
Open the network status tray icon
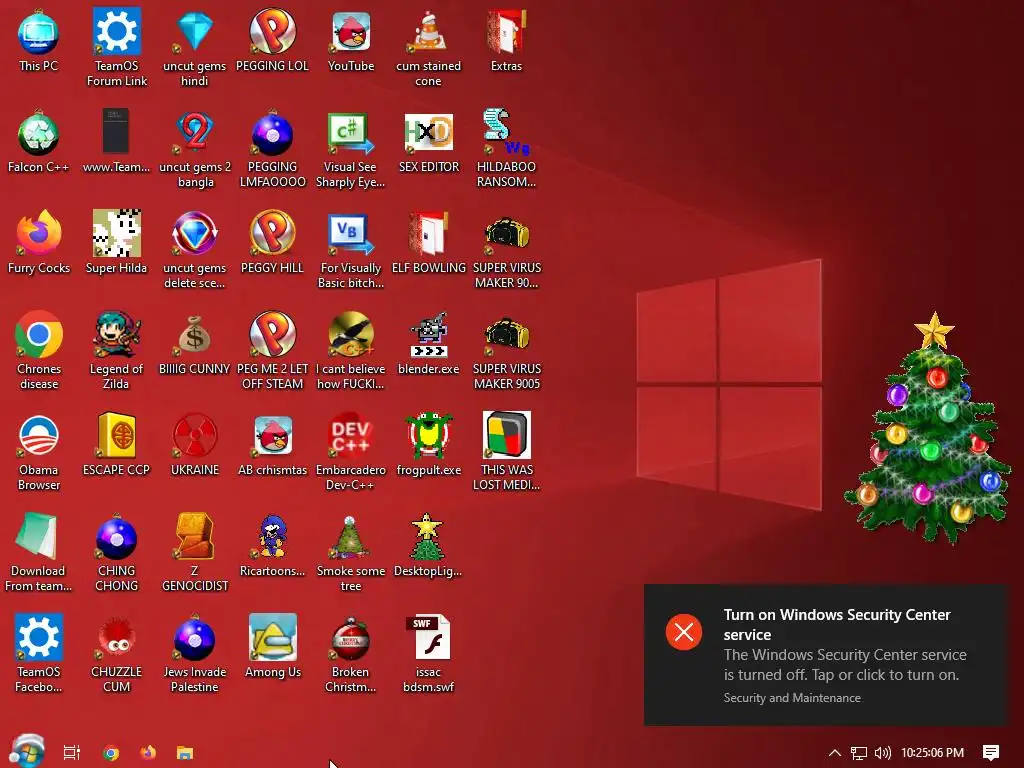click(859, 753)
